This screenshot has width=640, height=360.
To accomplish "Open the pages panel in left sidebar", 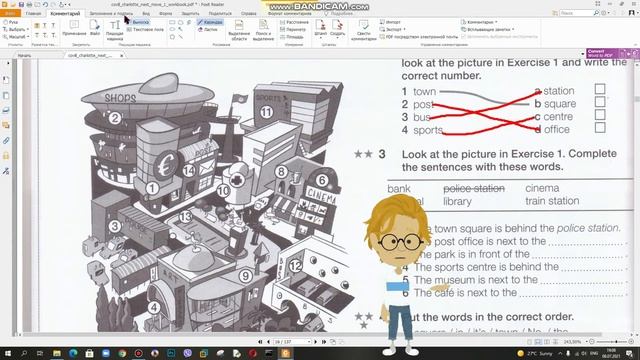I will (x=6, y=96).
